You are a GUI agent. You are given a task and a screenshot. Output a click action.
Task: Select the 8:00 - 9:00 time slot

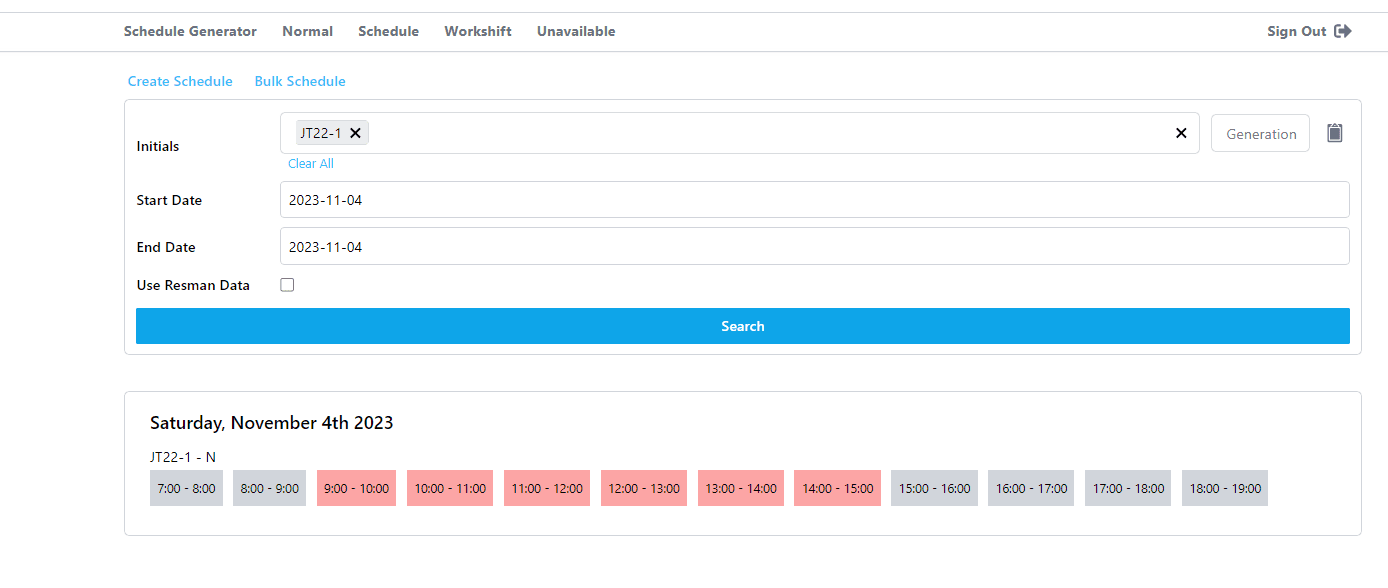click(270, 488)
